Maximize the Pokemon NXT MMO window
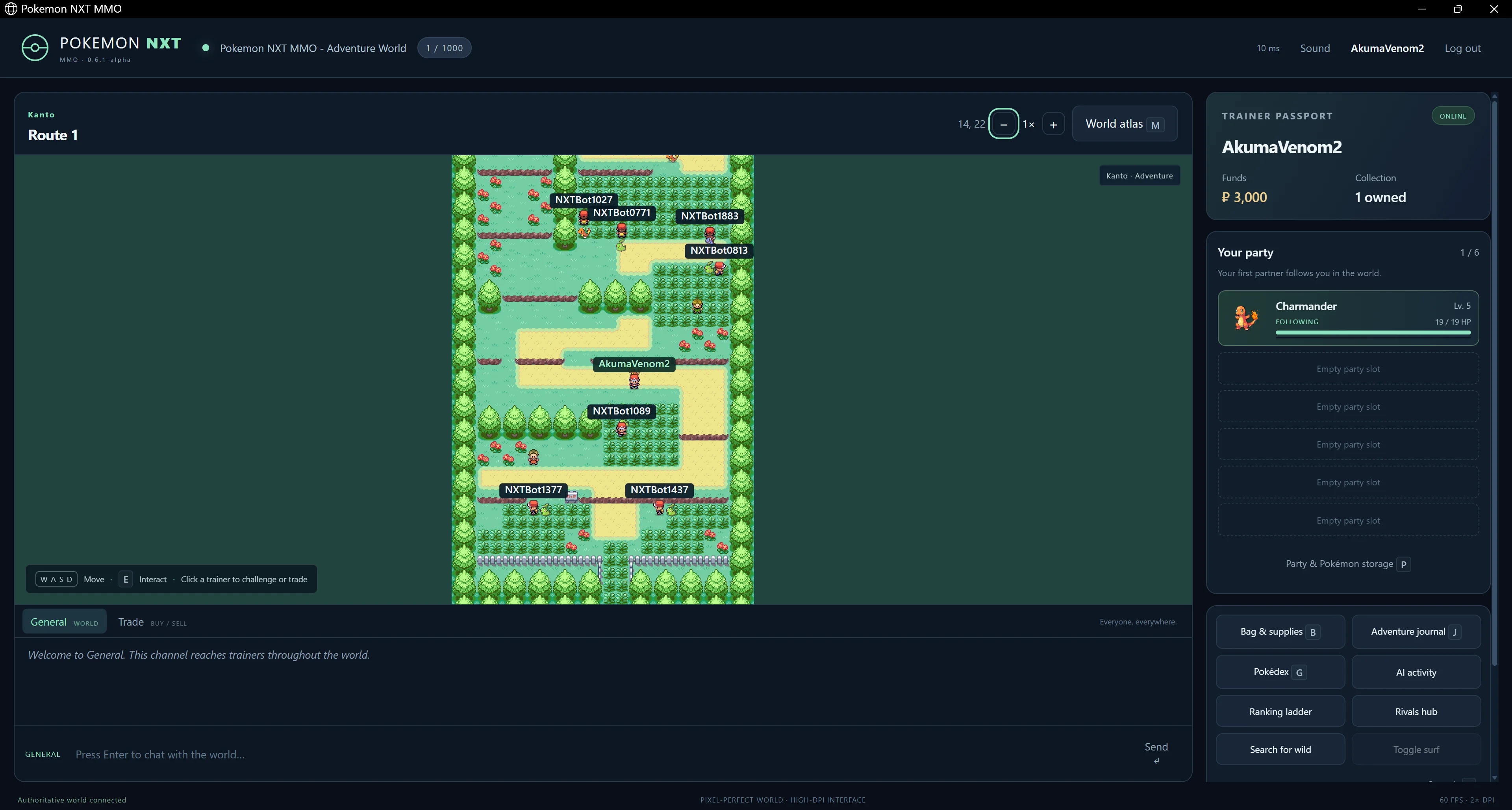 coord(1457,9)
